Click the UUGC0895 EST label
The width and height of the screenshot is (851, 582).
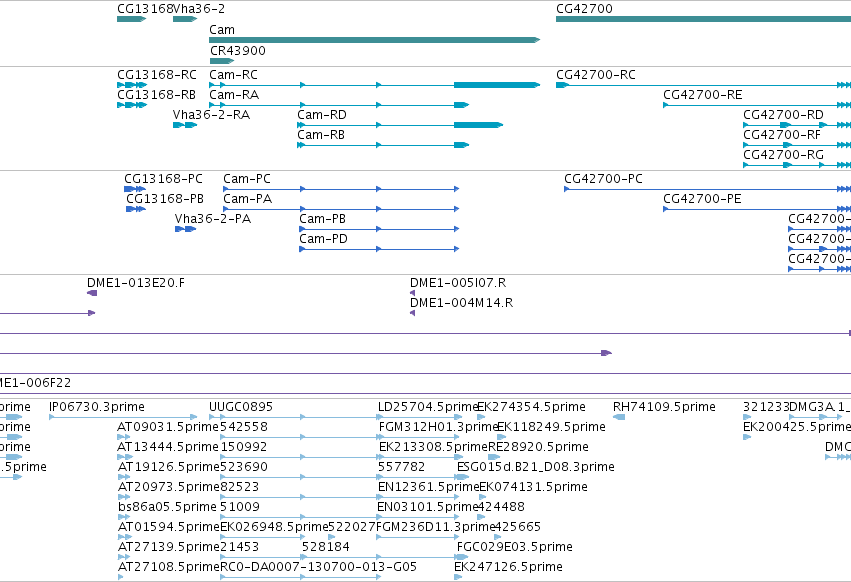241,407
